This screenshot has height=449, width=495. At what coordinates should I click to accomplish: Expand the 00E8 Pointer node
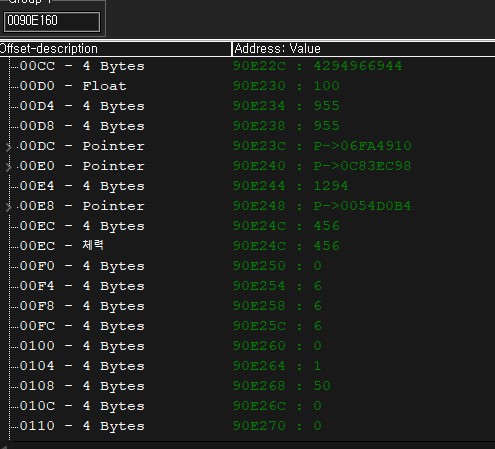click(x=8, y=207)
